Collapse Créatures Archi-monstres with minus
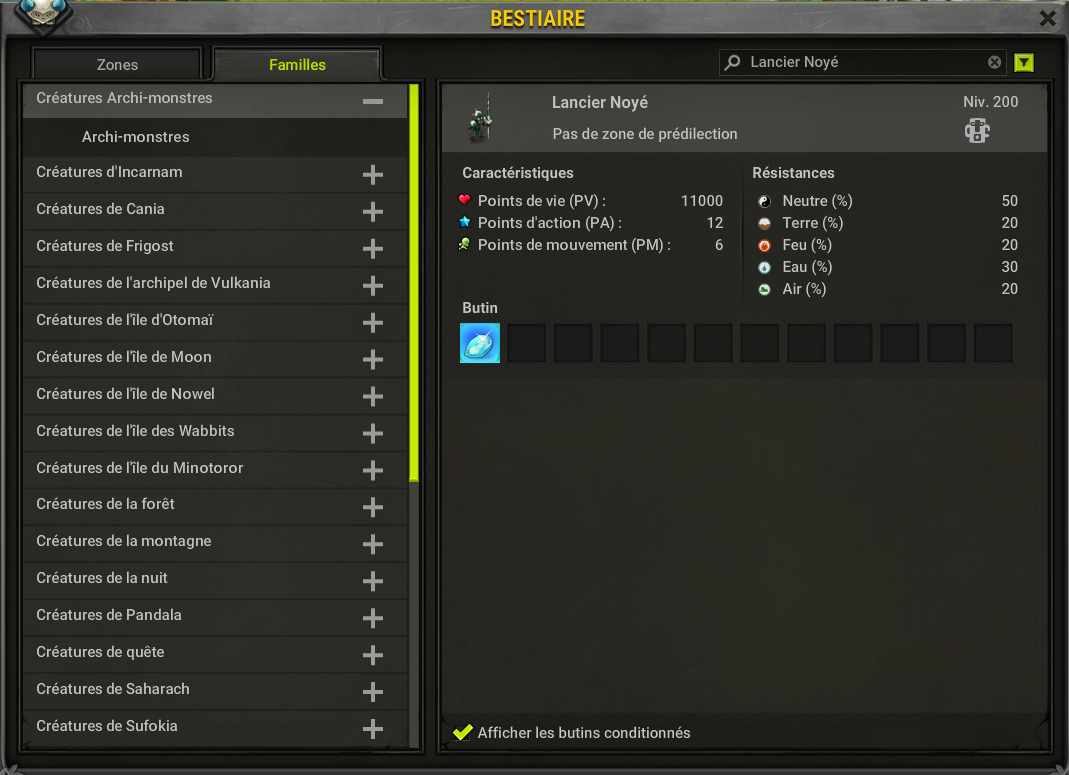The height and width of the screenshot is (775, 1069). pos(372,101)
